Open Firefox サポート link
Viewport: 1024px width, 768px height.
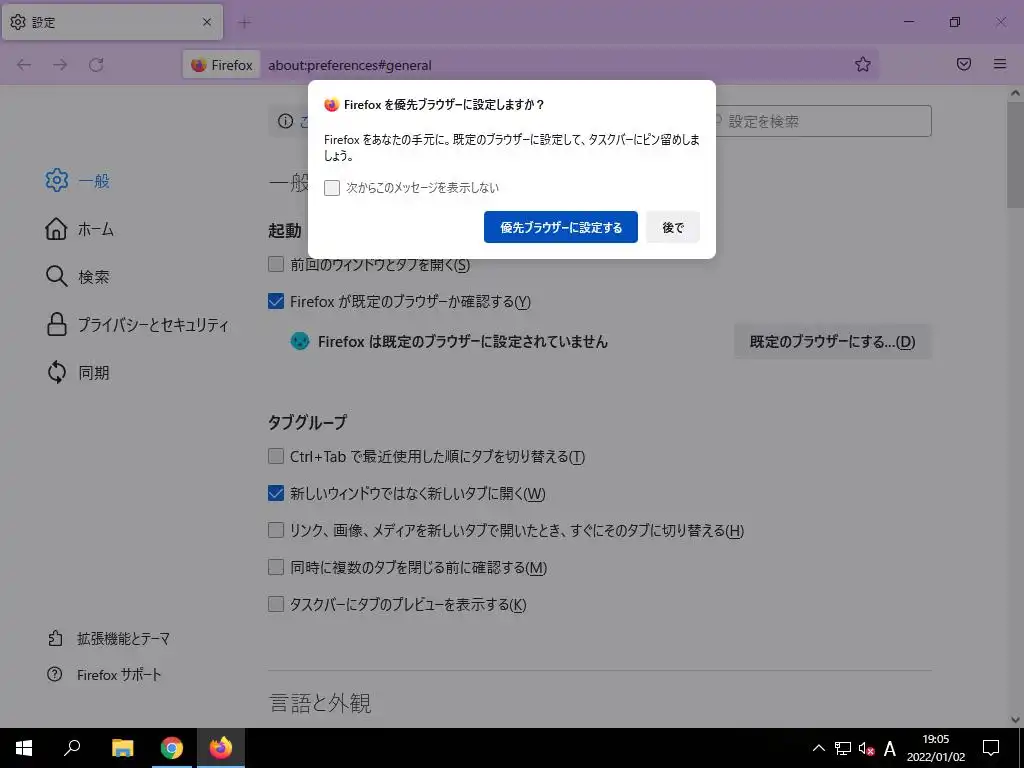click(104, 675)
